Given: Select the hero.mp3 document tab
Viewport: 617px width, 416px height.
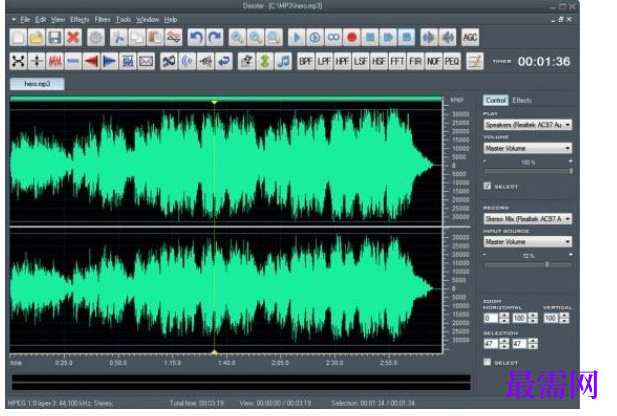Looking at the screenshot, I should [x=37, y=84].
